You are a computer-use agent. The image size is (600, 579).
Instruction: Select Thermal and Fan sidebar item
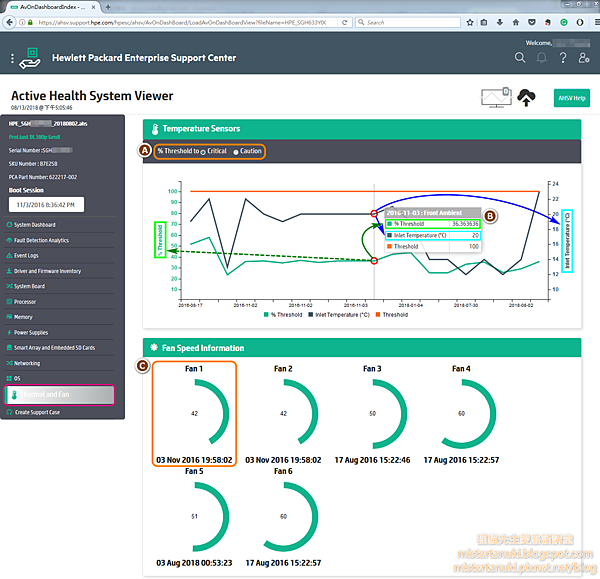coord(59,395)
